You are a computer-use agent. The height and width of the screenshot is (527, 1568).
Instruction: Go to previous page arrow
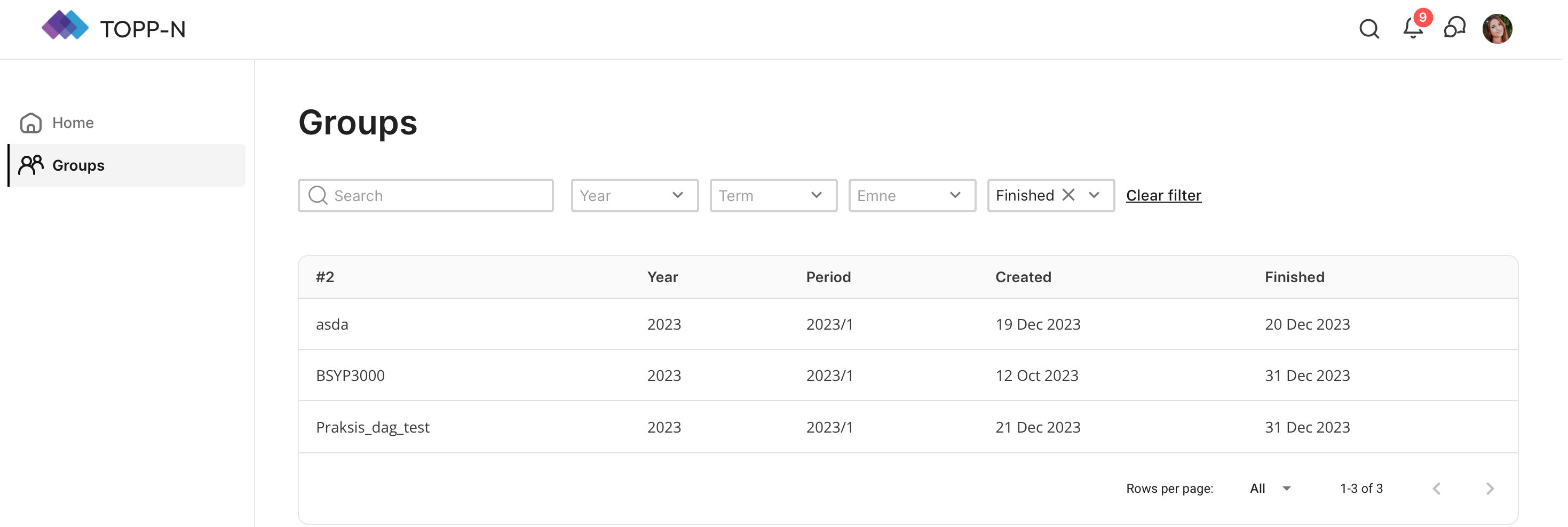click(x=1437, y=489)
